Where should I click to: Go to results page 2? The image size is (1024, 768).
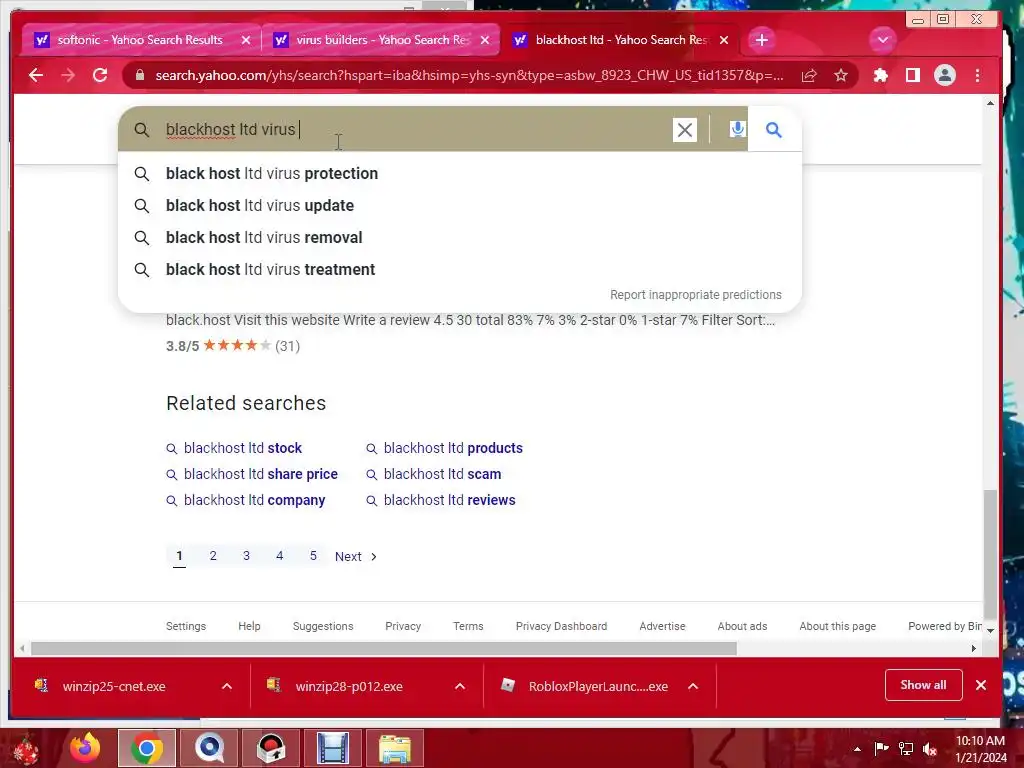pyautogui.click(x=213, y=556)
